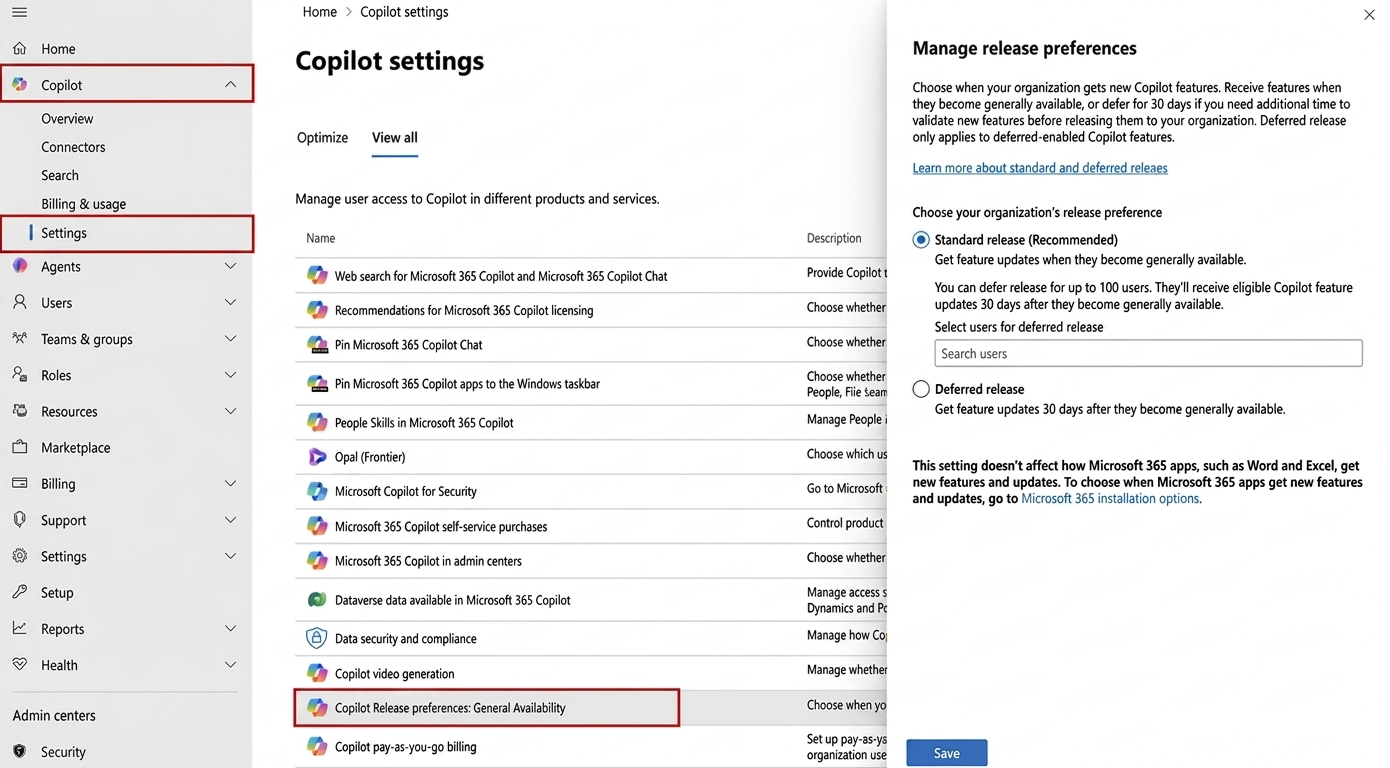Click the Dataverse data row icon
The width and height of the screenshot is (1390, 768).
coord(317,600)
